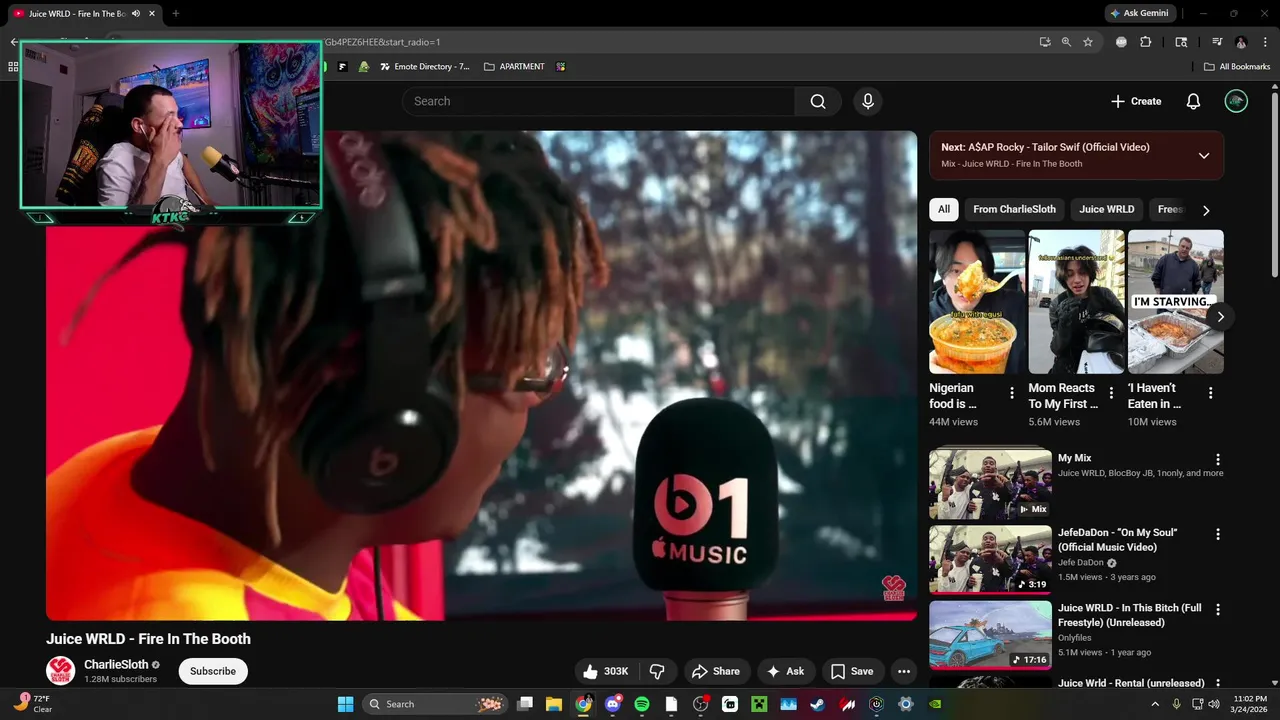The height and width of the screenshot is (720, 1280).
Task: Bookmark page with star icon
Action: point(1088,42)
